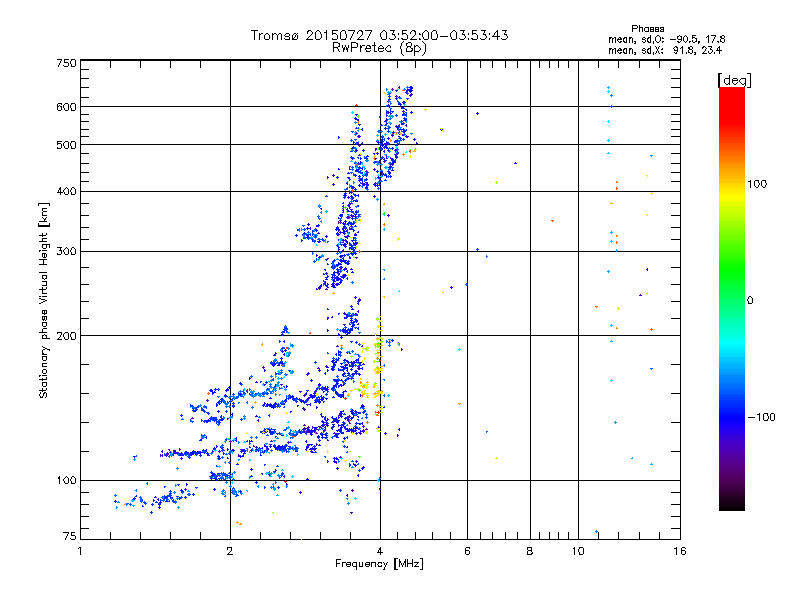Click the black bottom of the colorbar
The image size is (800, 600).
732,503
